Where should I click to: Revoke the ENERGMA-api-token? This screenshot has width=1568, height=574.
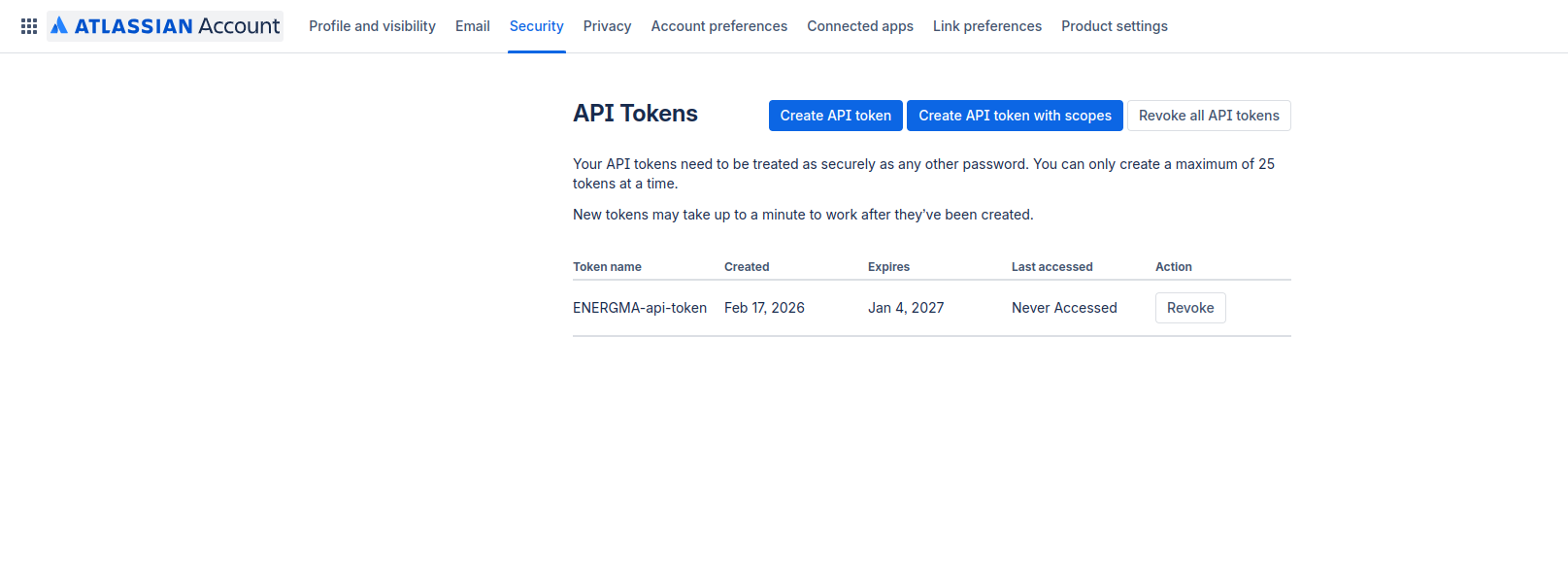1189,308
